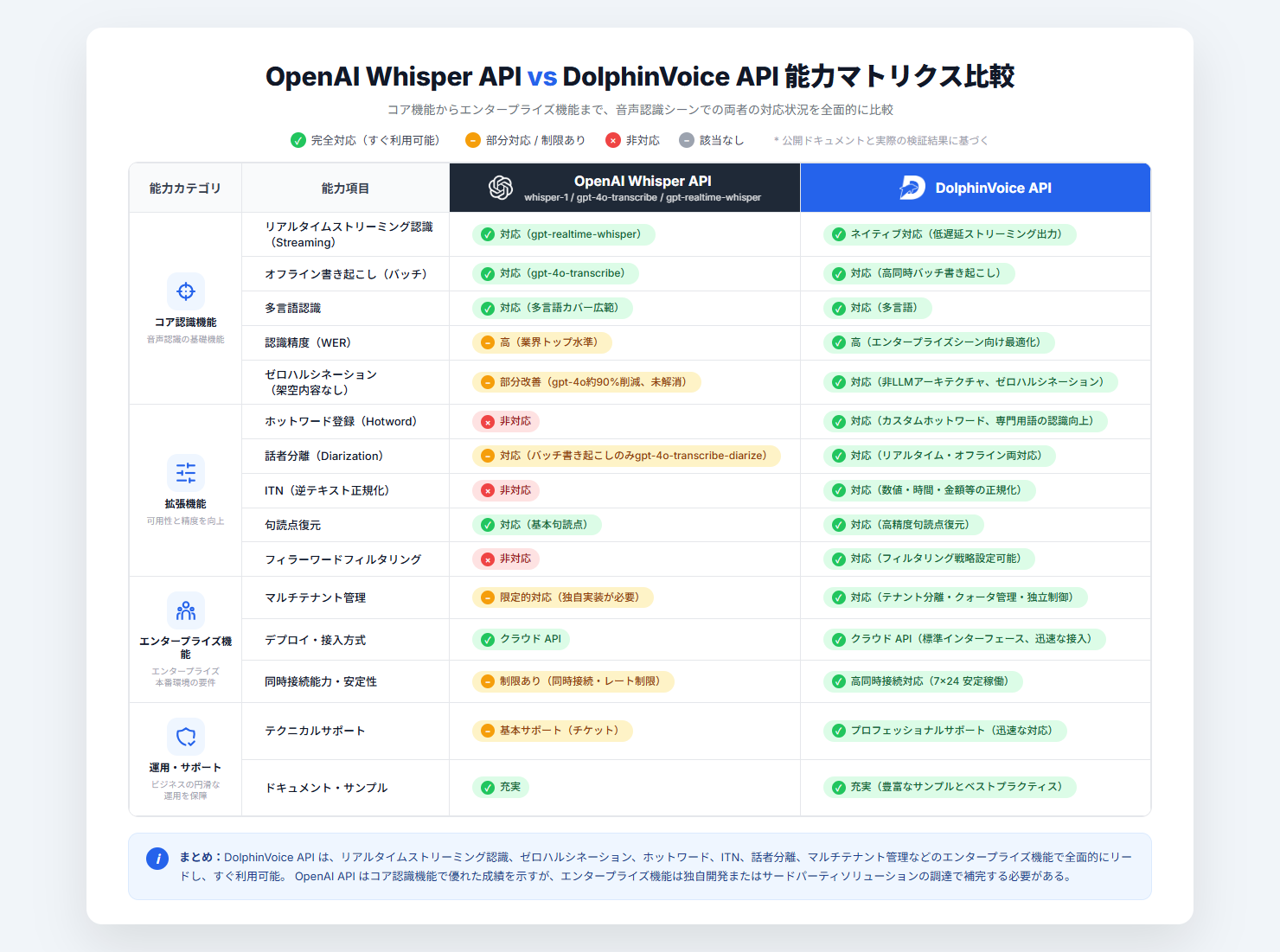This screenshot has height=952, width=1280.
Task: Click the エンタープライズ機能 people icon
Action: click(x=186, y=610)
